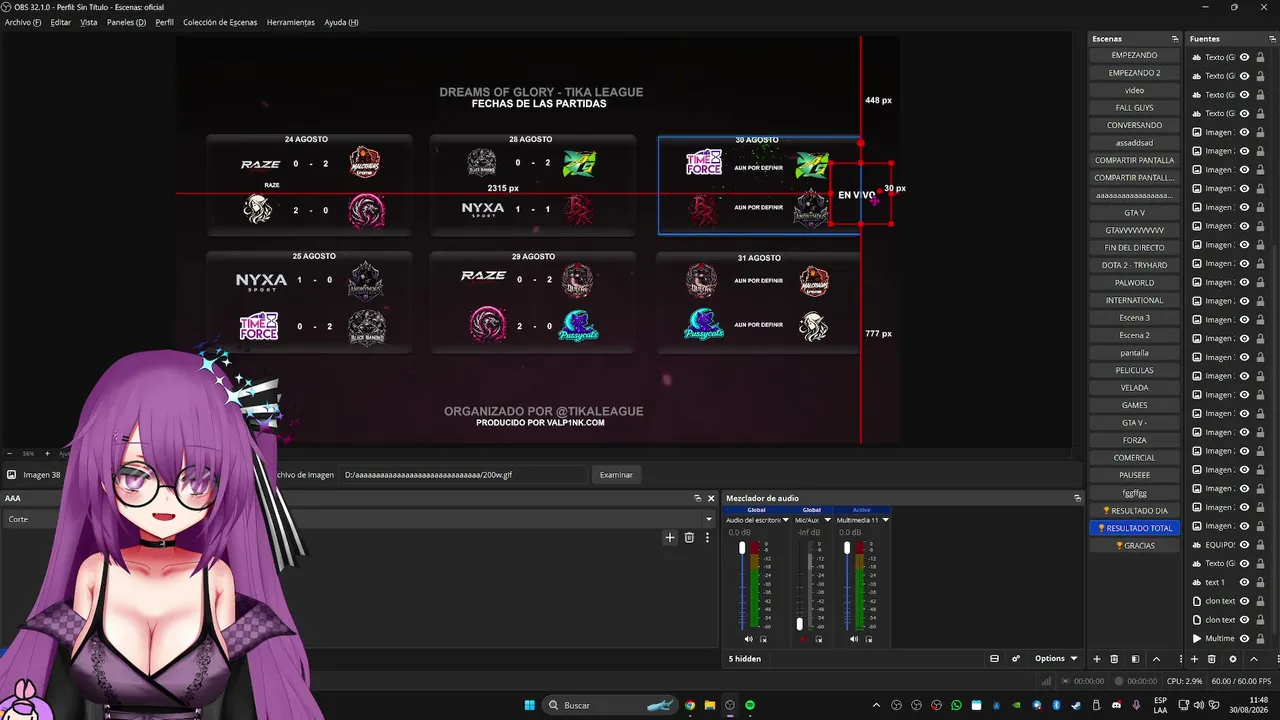The width and height of the screenshot is (1280, 720).
Task: Toggle visibility of the text 1 source
Action: pos(1245,582)
